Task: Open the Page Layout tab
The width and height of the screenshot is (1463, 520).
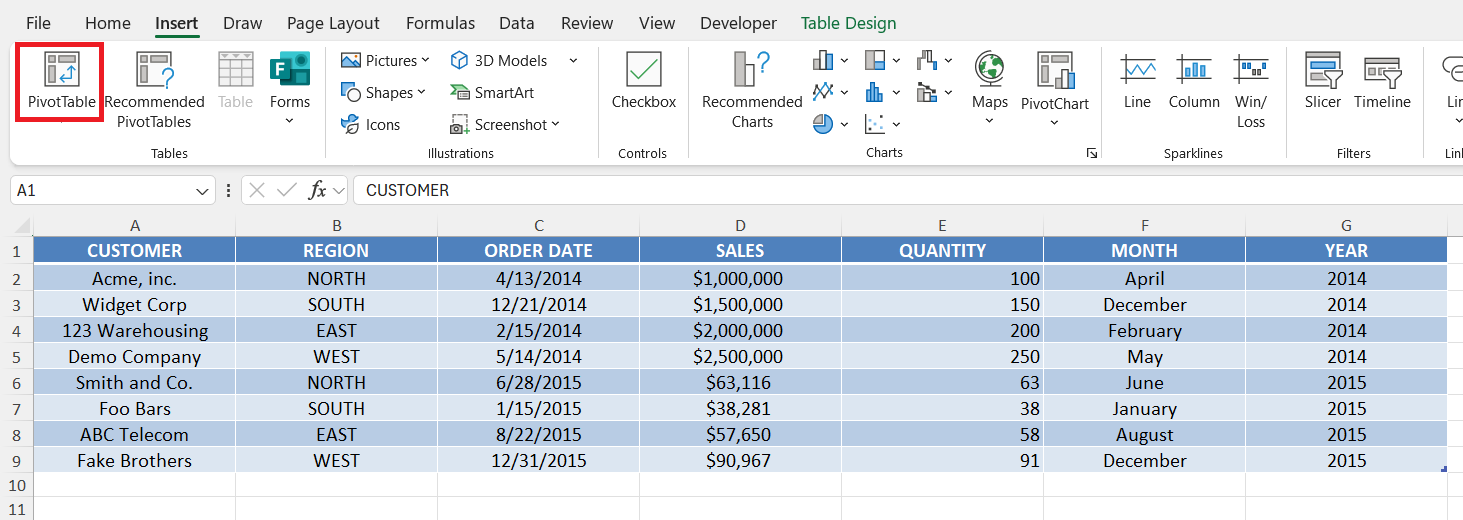Action: (x=333, y=23)
